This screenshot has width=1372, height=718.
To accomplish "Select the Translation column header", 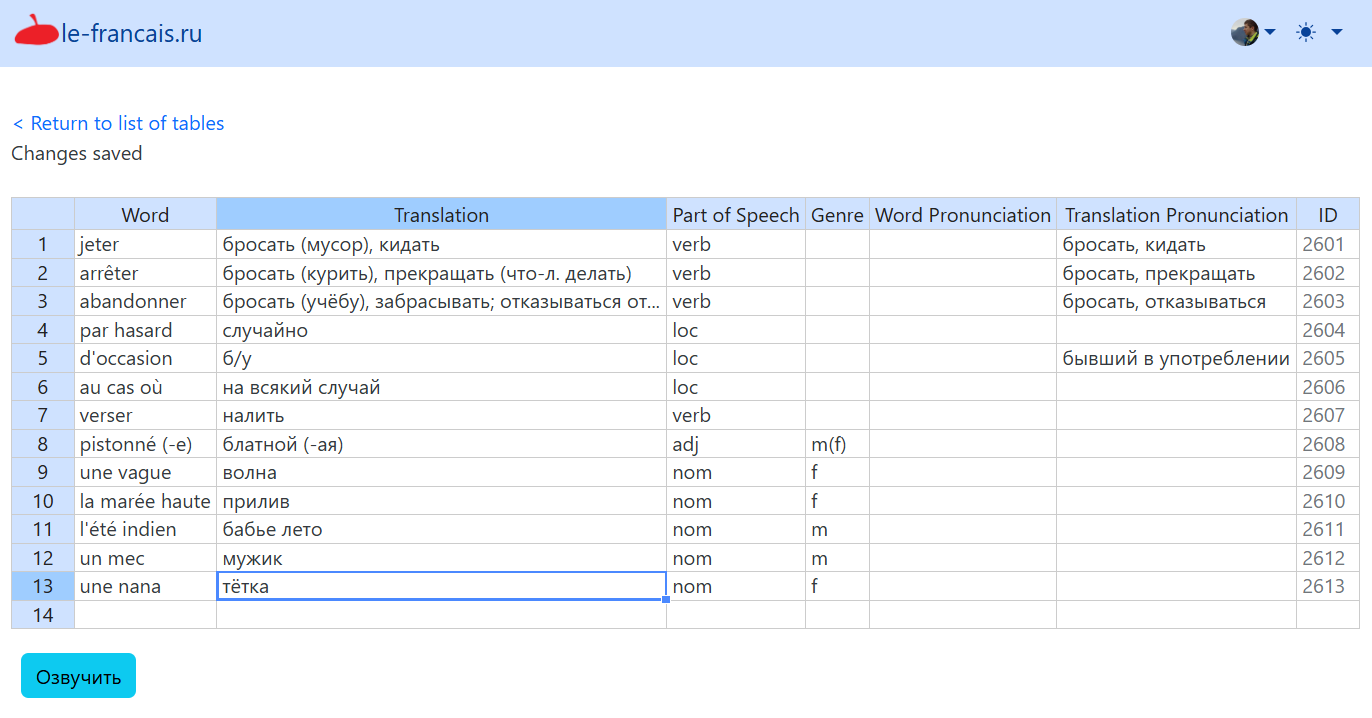I will pos(441,215).
